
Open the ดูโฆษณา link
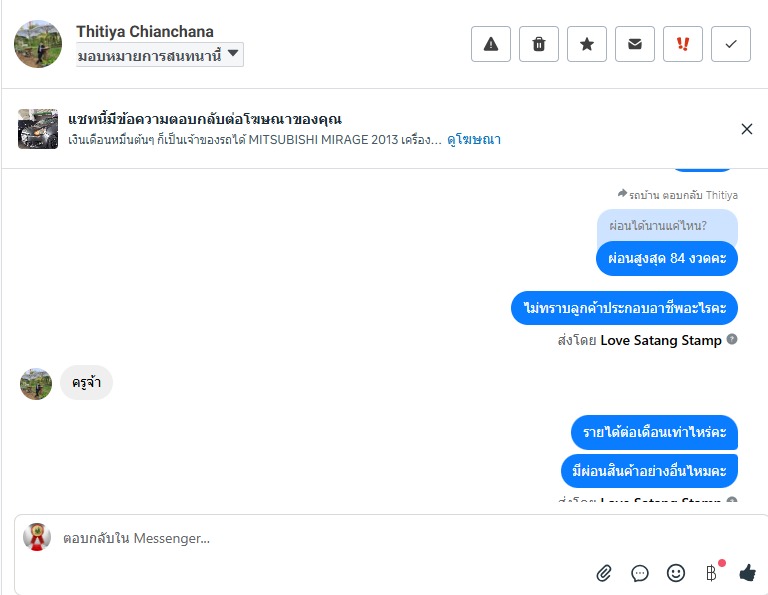click(x=474, y=140)
